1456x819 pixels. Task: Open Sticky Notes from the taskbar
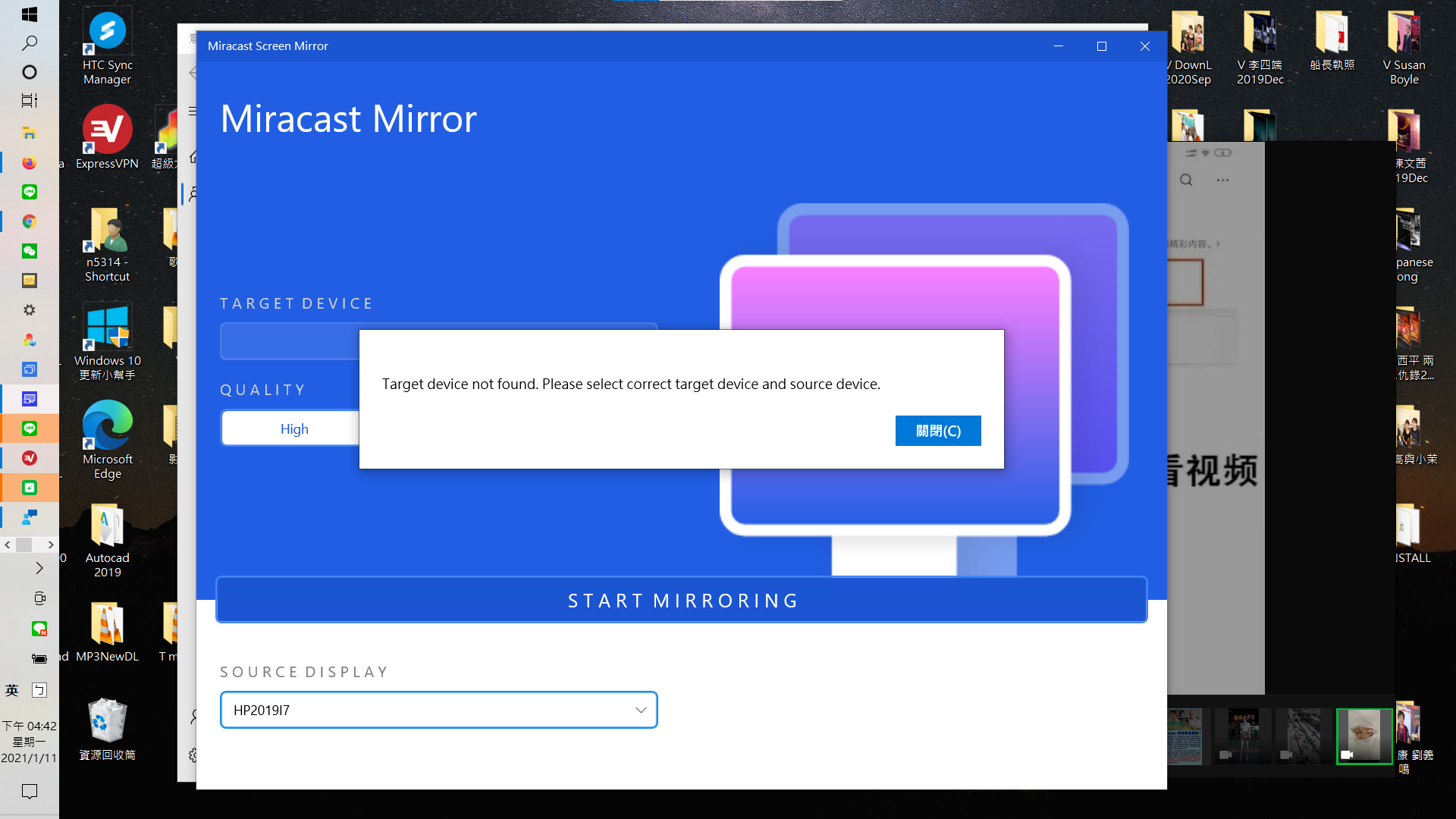(30, 281)
